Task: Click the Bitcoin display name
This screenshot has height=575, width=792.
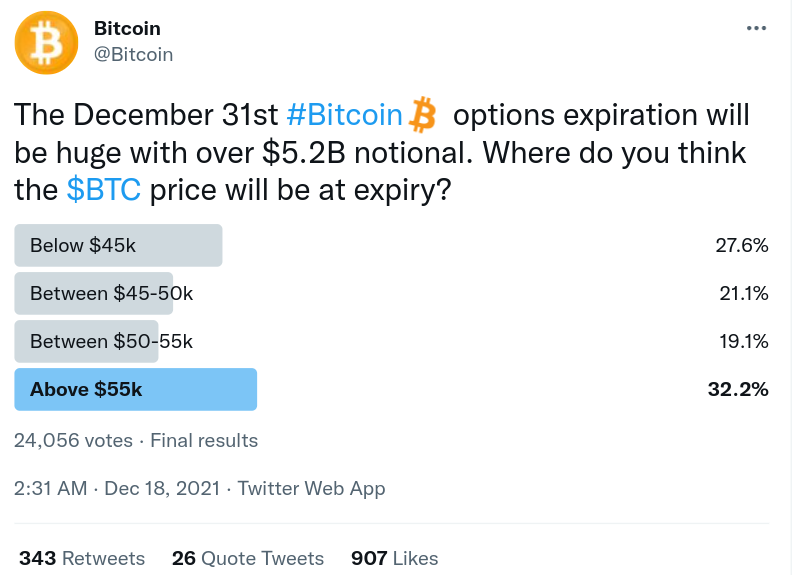Action: [x=127, y=28]
